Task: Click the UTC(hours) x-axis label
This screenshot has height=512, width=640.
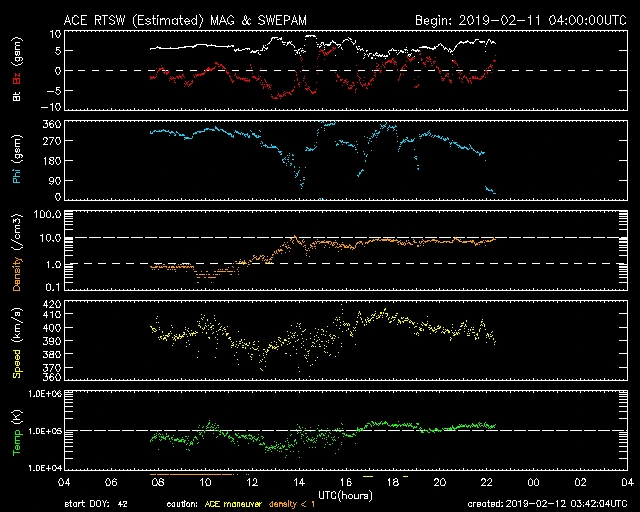Action: (346, 493)
